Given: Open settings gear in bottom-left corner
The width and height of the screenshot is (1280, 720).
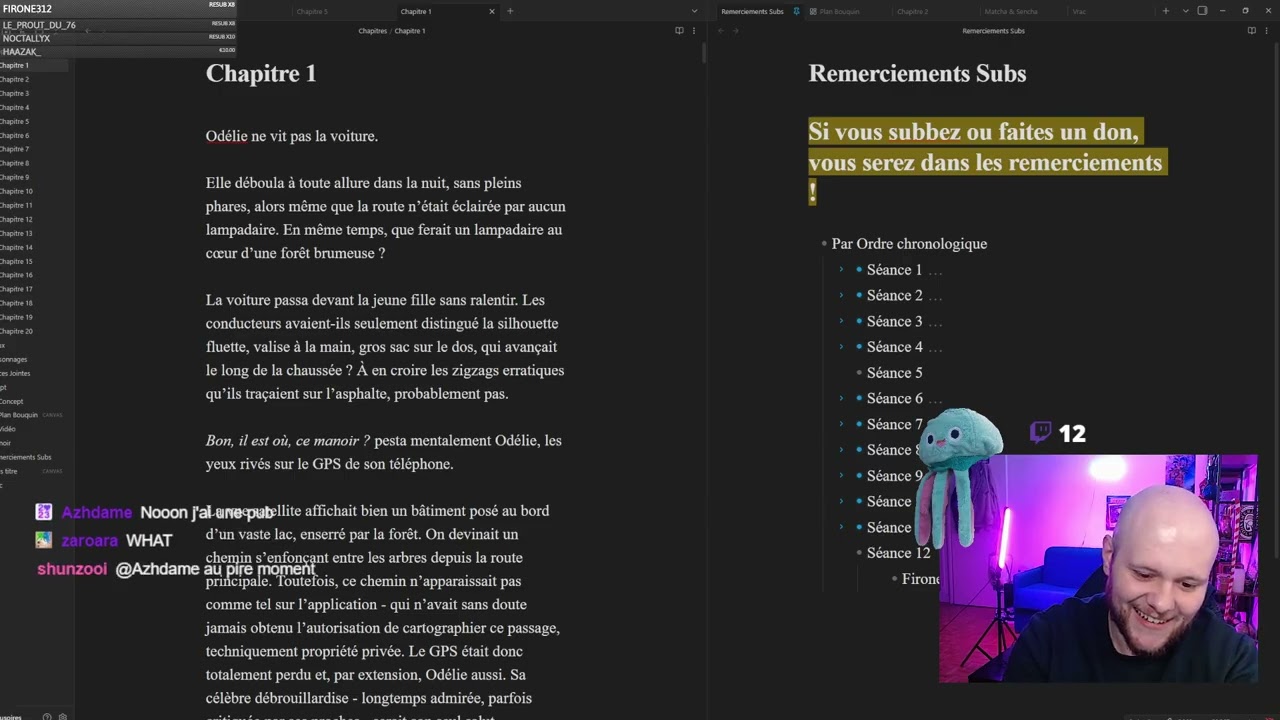Looking at the screenshot, I should click(62, 716).
